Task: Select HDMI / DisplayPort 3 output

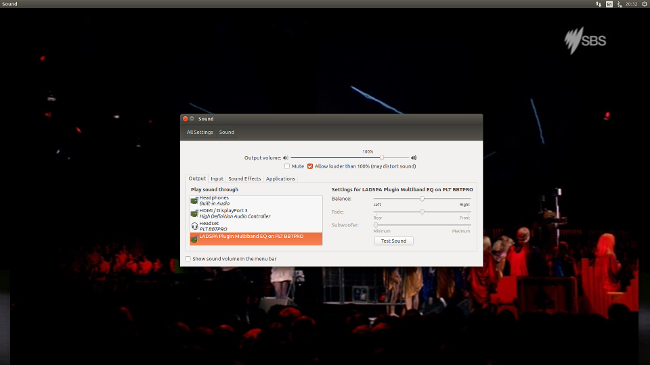Action: pos(256,213)
